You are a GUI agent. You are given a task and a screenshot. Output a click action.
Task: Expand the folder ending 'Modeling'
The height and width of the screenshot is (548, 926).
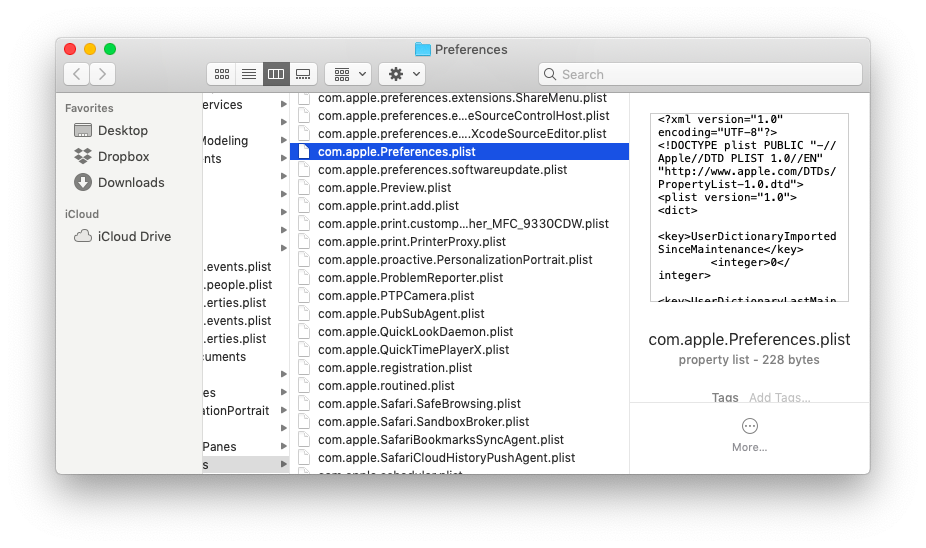(x=284, y=141)
